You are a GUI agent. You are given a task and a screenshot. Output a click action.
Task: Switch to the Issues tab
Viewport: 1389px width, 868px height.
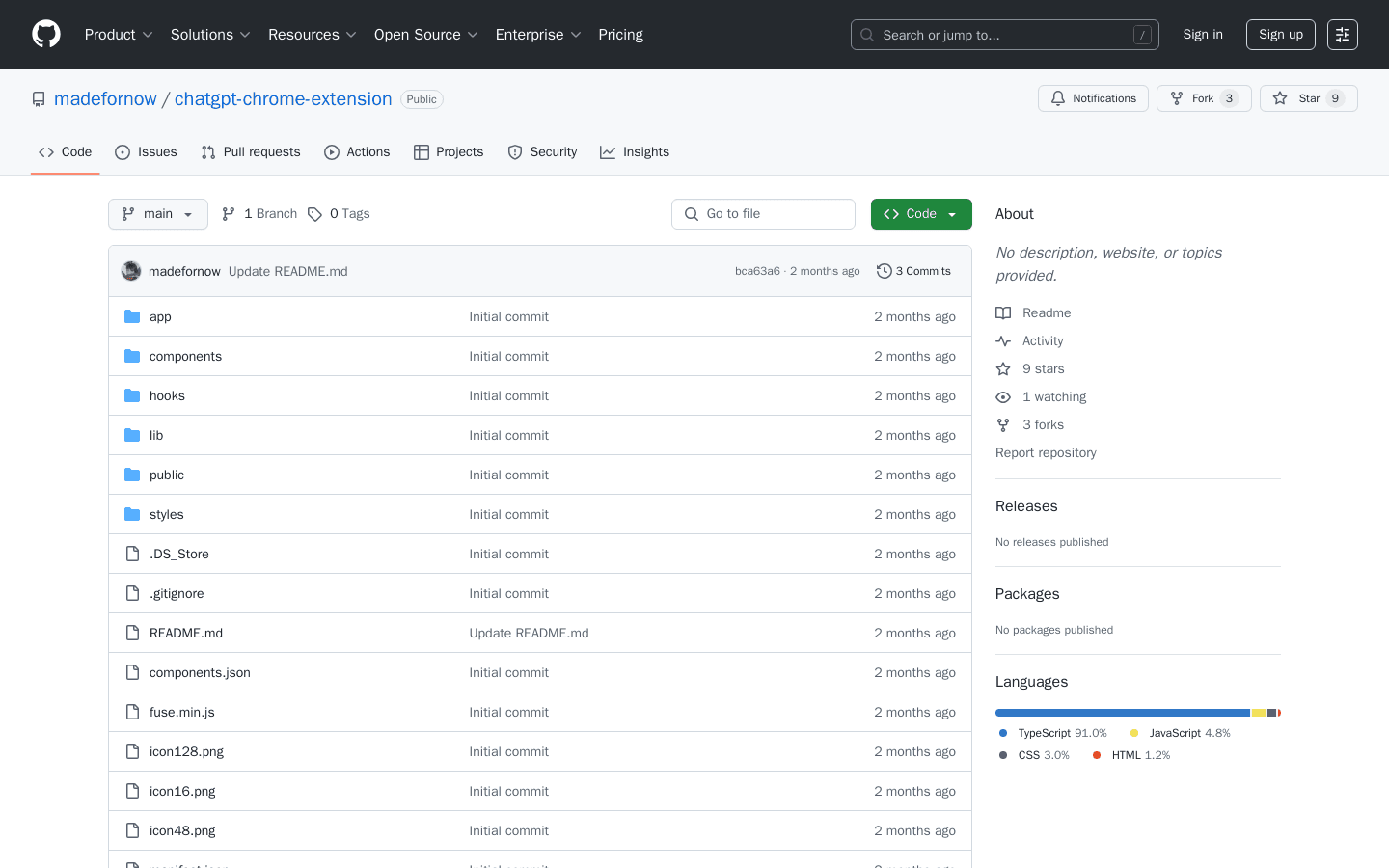point(146,152)
